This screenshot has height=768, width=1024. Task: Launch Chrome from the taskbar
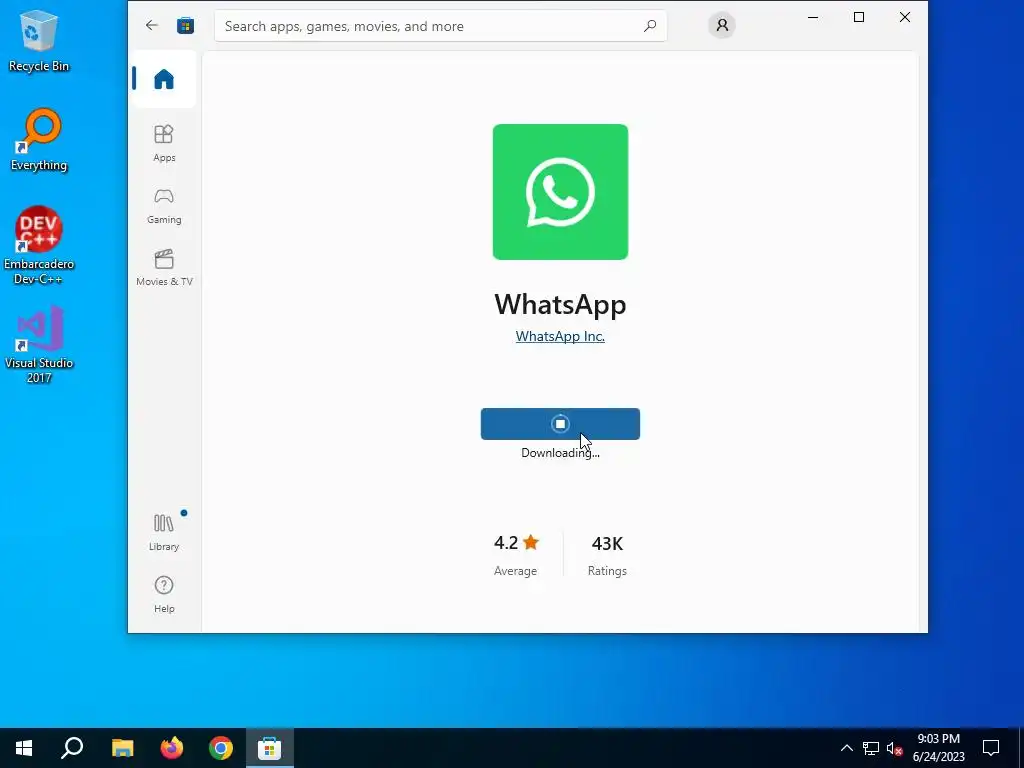(x=221, y=748)
